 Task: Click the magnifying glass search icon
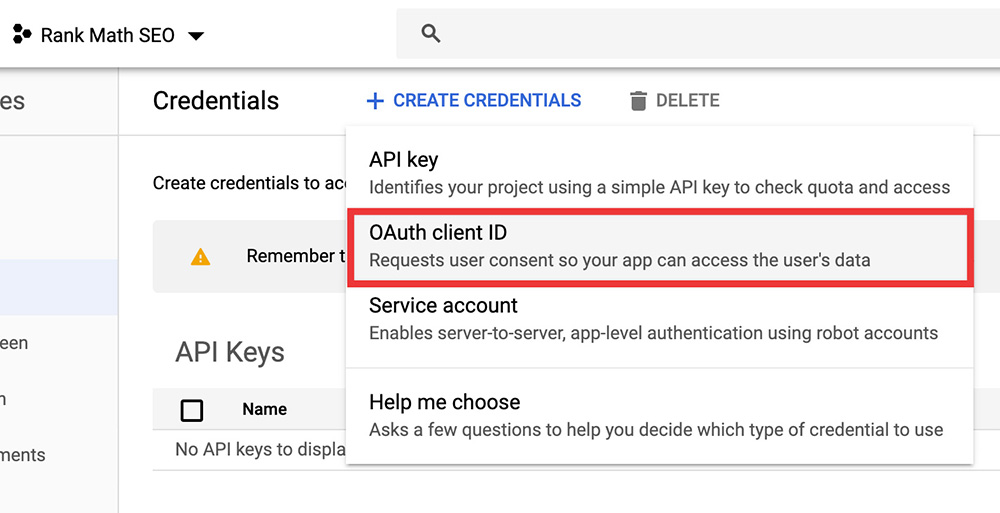(x=431, y=34)
